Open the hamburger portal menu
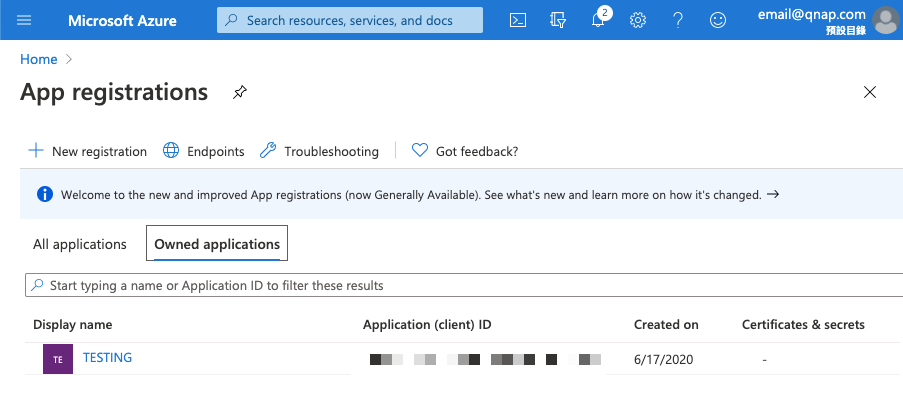The width and height of the screenshot is (903, 405). (x=25, y=20)
